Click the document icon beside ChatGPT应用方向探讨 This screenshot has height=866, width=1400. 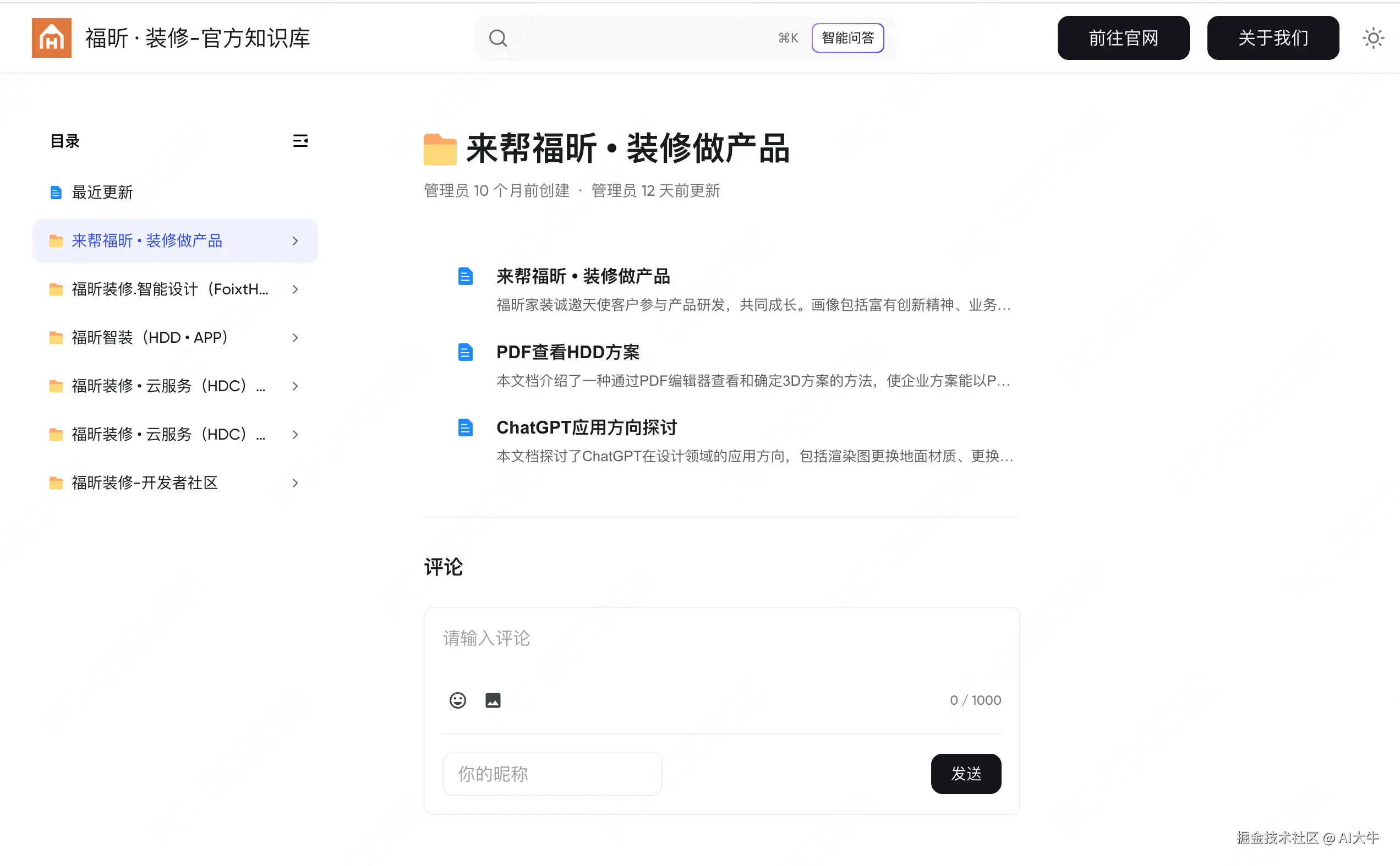coord(465,428)
